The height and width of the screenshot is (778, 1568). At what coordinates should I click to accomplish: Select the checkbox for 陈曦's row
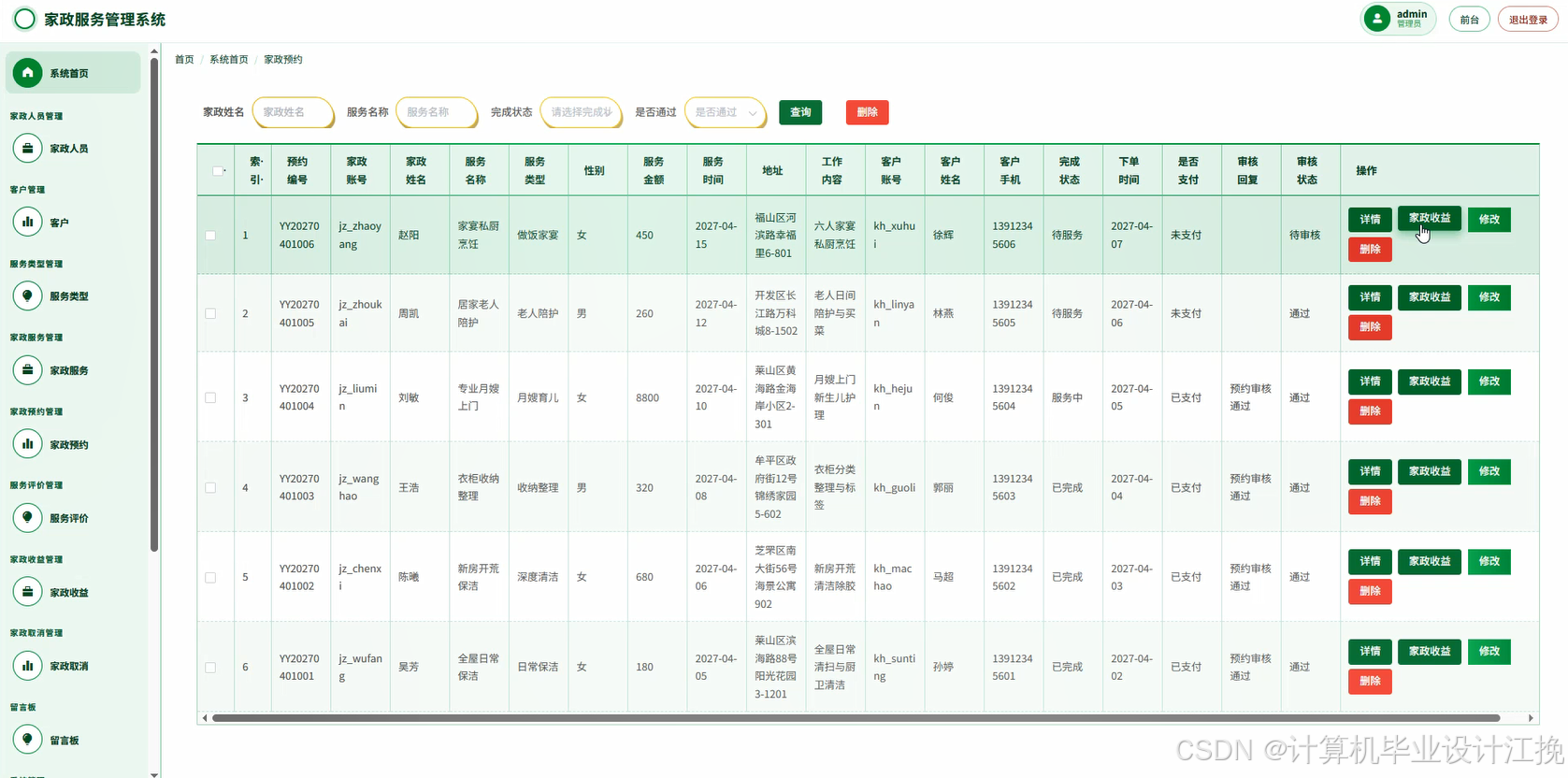210,578
